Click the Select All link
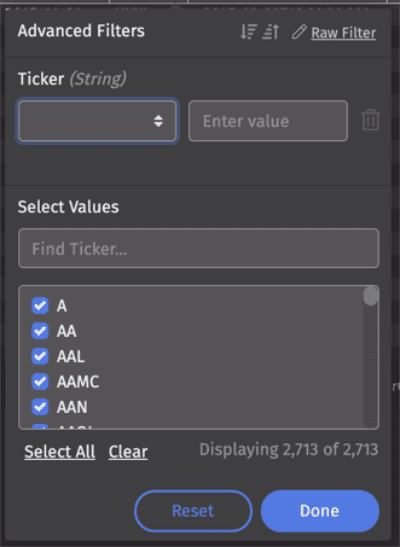The image size is (400, 547). coord(60,452)
